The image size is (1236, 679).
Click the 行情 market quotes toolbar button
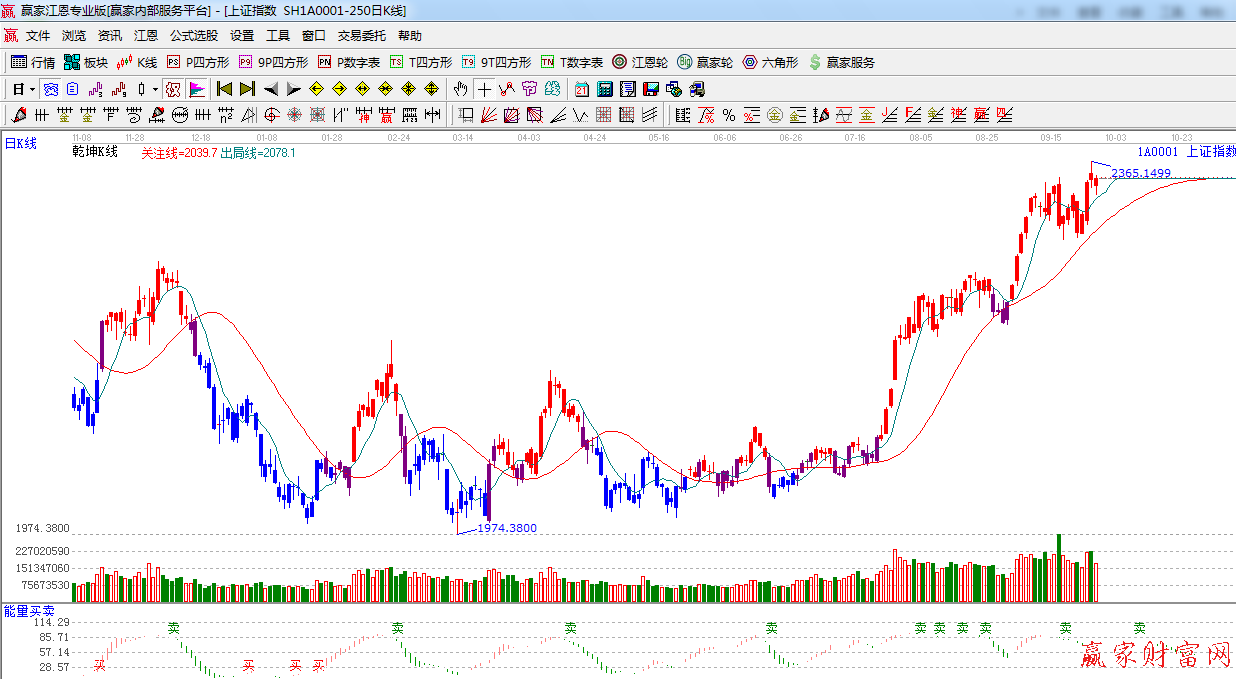point(33,62)
